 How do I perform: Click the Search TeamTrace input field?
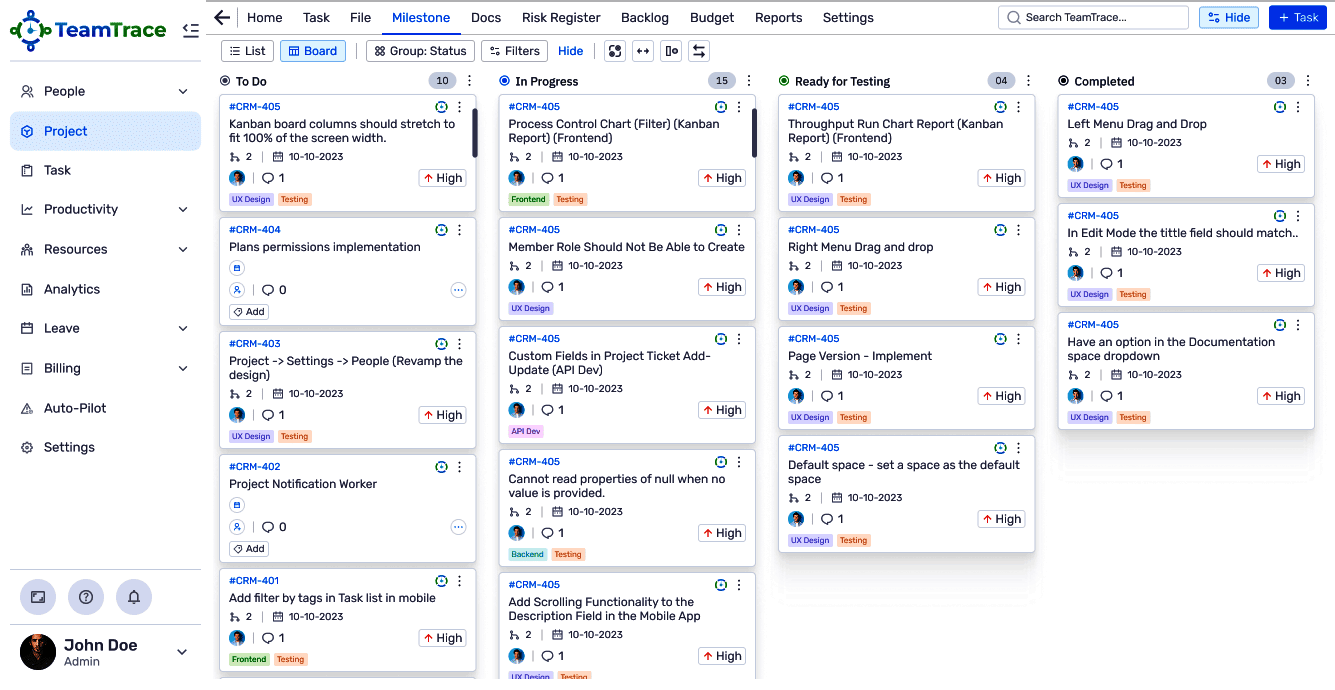coord(1093,17)
